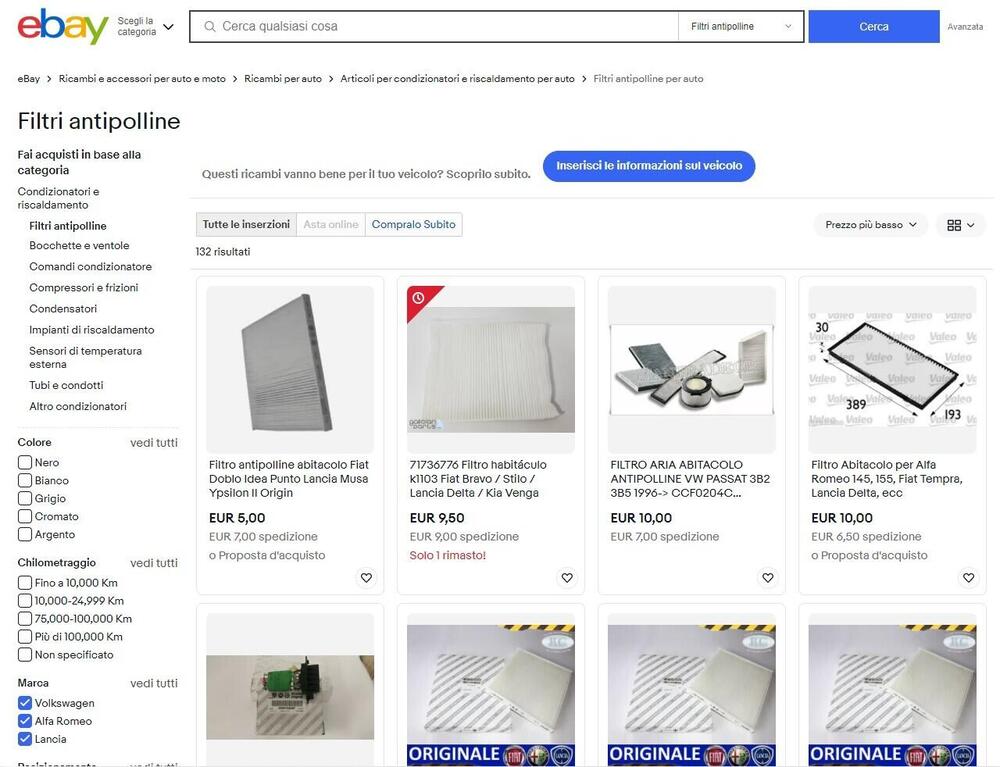Open Avanzata advanced search link
Image resolution: width=1000 pixels, height=767 pixels.
click(965, 27)
